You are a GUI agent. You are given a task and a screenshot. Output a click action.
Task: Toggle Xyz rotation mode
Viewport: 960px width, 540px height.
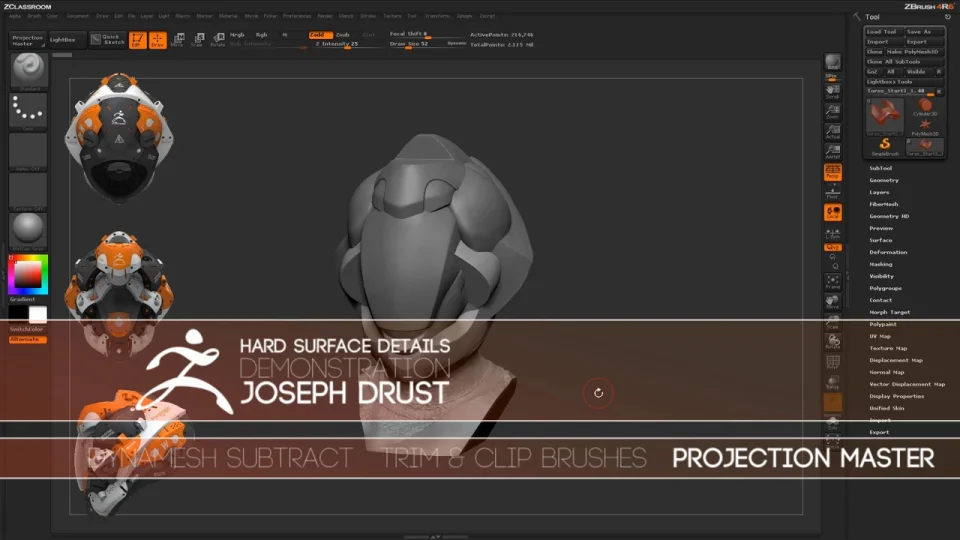coord(833,247)
